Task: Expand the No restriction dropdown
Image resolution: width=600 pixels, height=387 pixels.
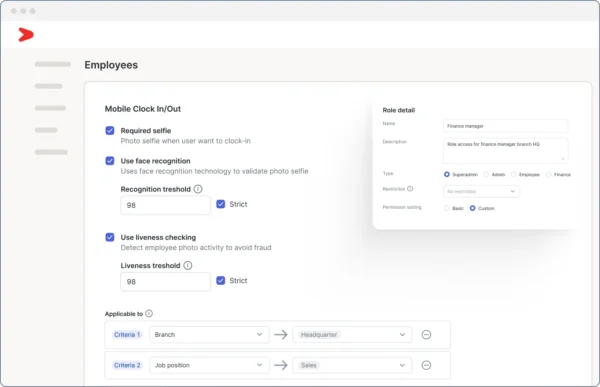Action: point(481,191)
